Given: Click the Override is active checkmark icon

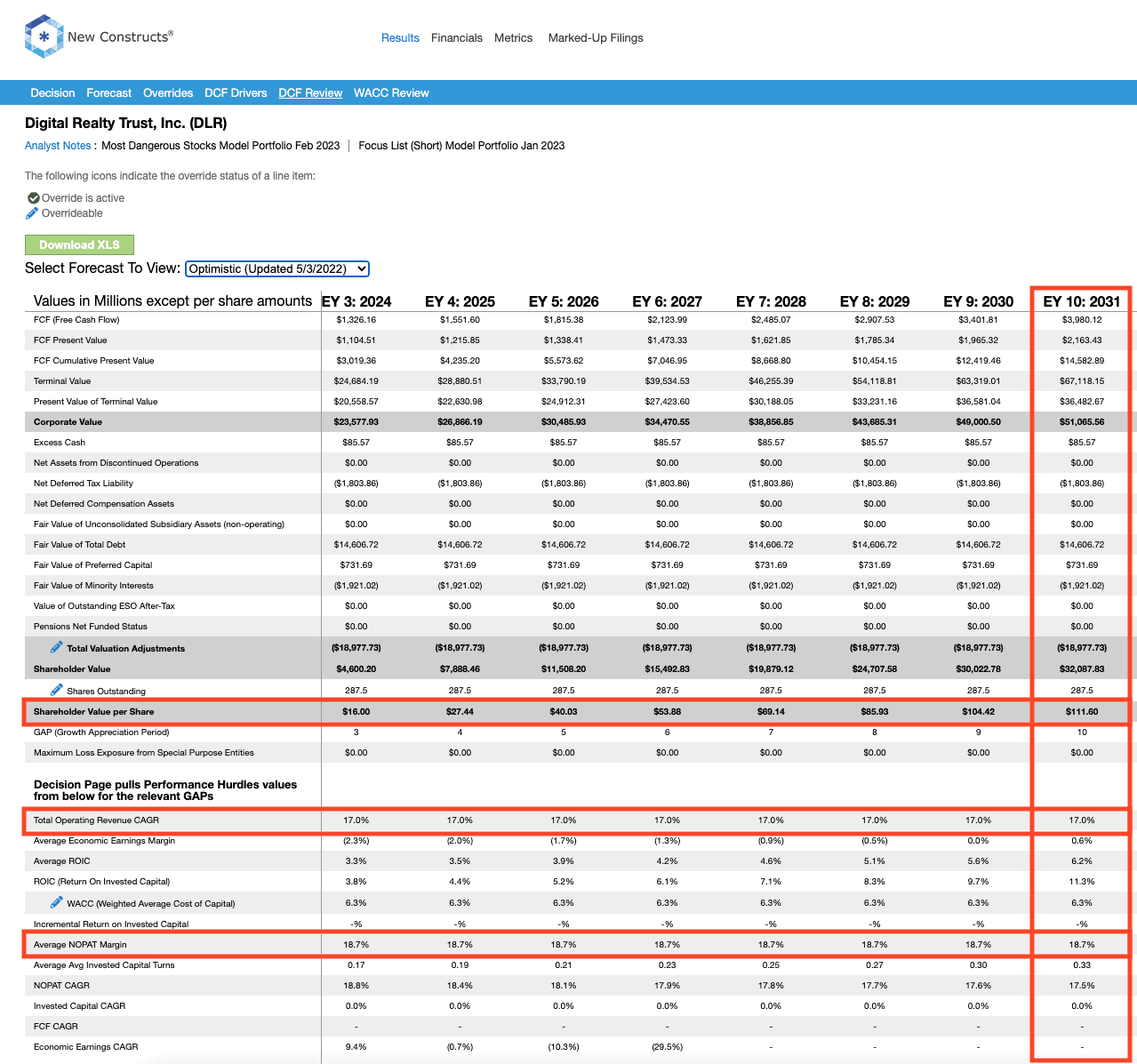Looking at the screenshot, I should click(33, 198).
